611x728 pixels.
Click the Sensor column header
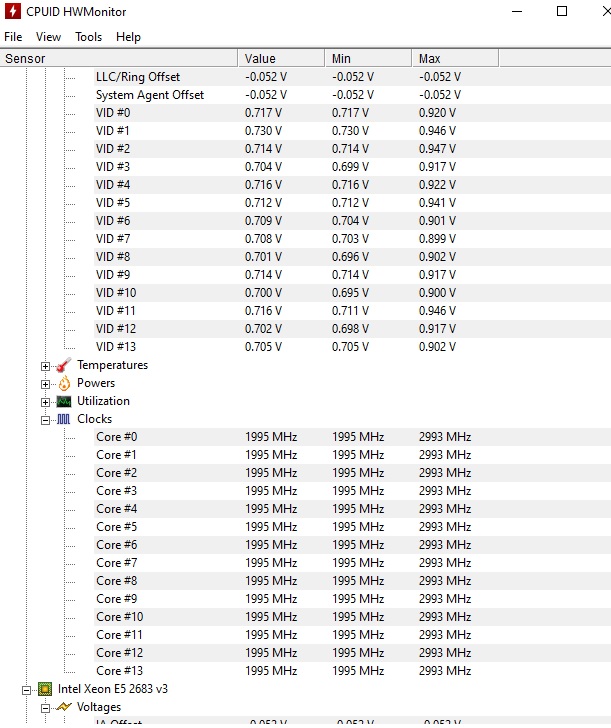coord(119,58)
